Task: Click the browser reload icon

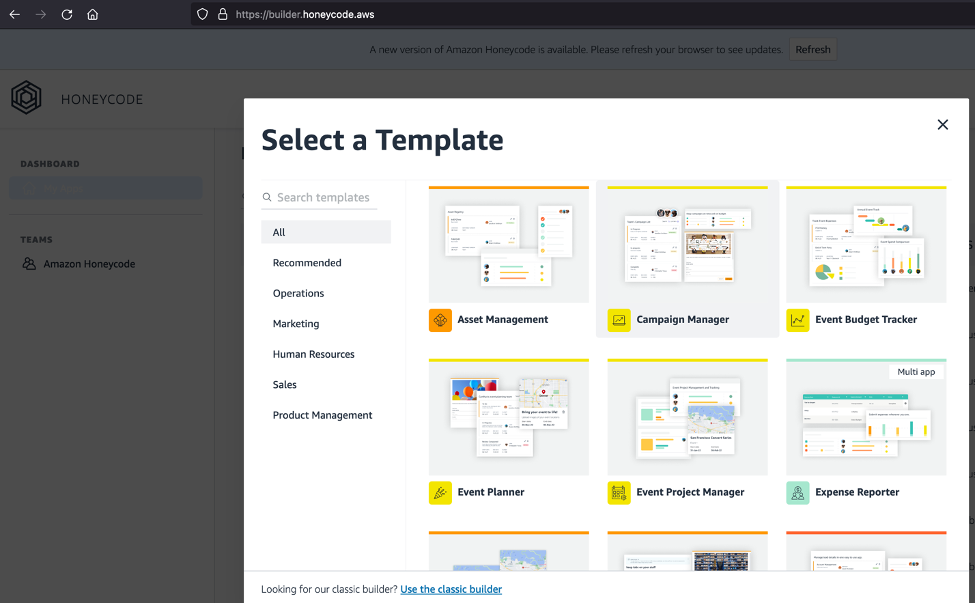Action: tap(66, 14)
